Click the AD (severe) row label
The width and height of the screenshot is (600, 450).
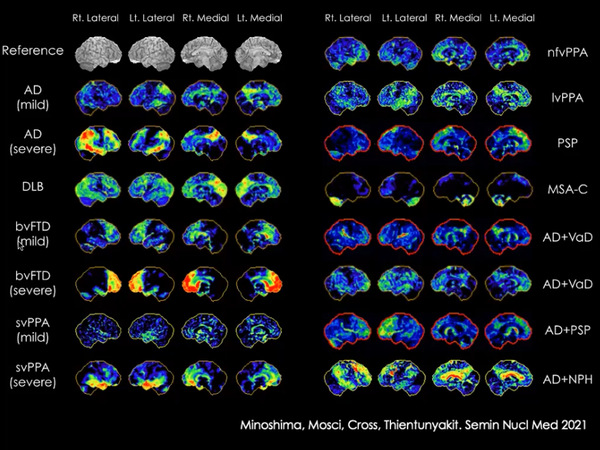(33, 142)
